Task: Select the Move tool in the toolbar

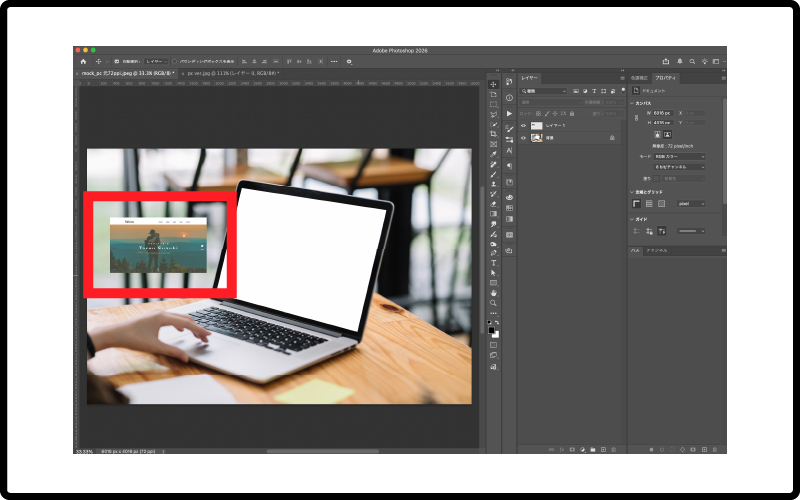Action: 493,84
